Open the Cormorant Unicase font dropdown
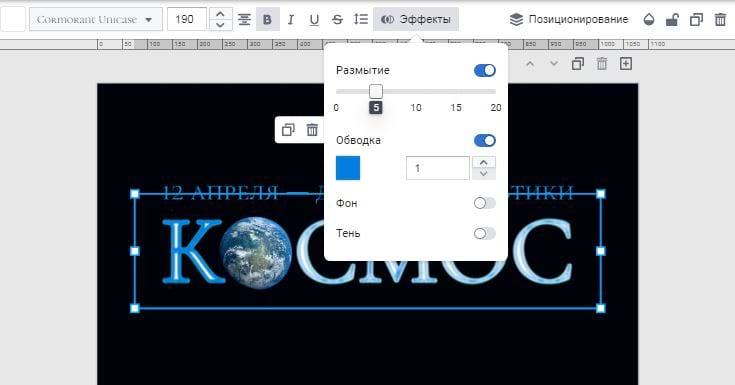 (96, 19)
